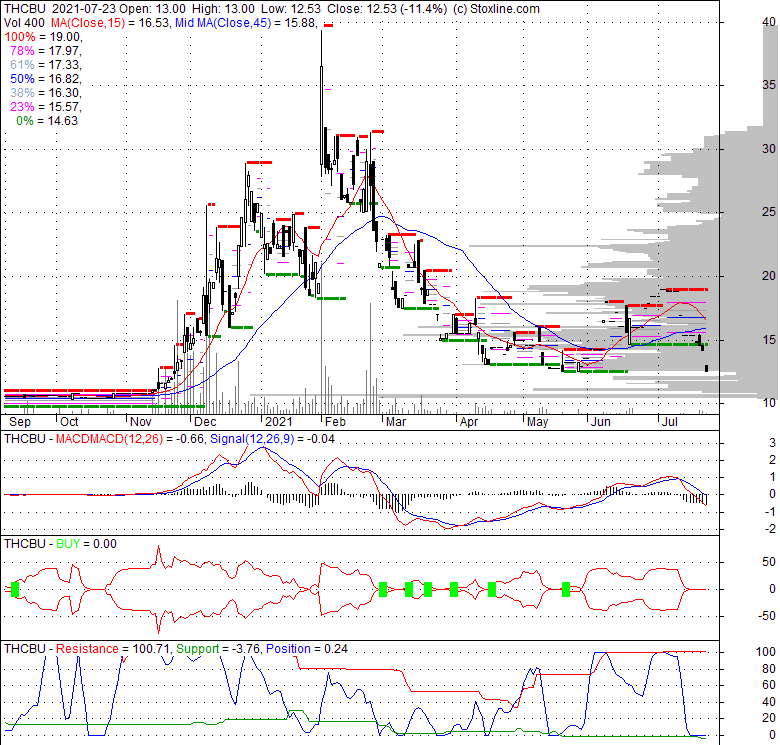The width and height of the screenshot is (780, 745).
Task: Click the 'Dec' month axis label
Action: point(205,422)
